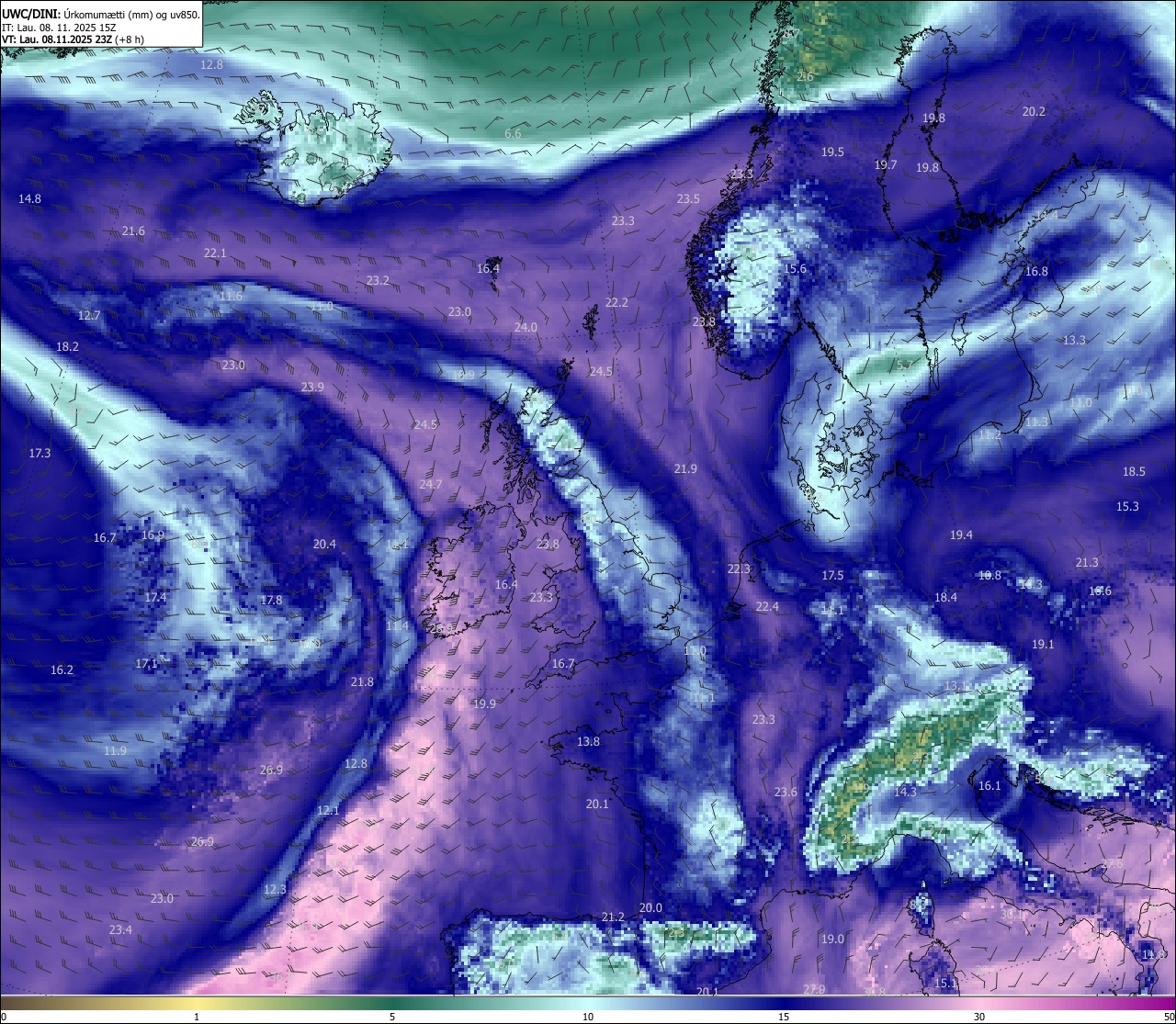Click the 20.0 value near the Pyrenees
Image resolution: width=1176 pixels, height=1024 pixels.
point(650,907)
